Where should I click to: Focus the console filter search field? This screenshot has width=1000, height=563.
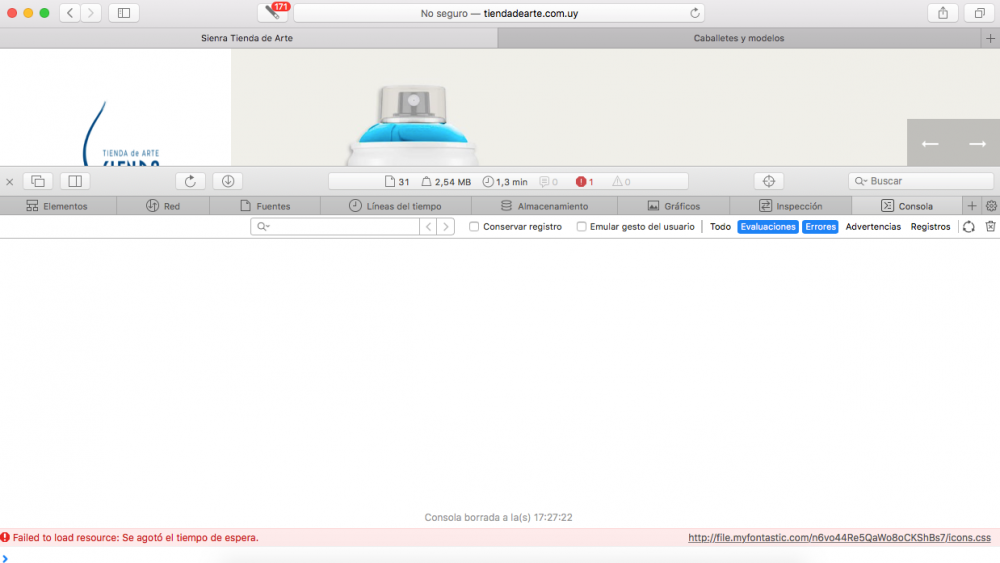tap(335, 226)
